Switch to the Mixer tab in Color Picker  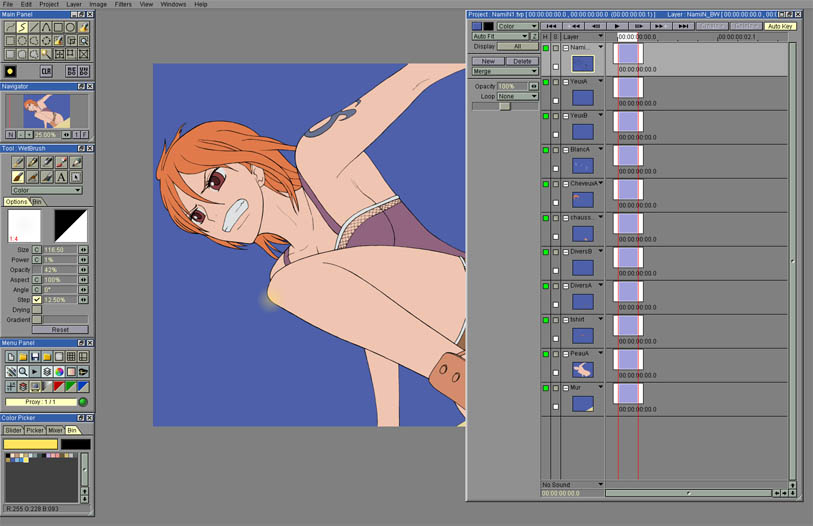pyautogui.click(x=55, y=430)
